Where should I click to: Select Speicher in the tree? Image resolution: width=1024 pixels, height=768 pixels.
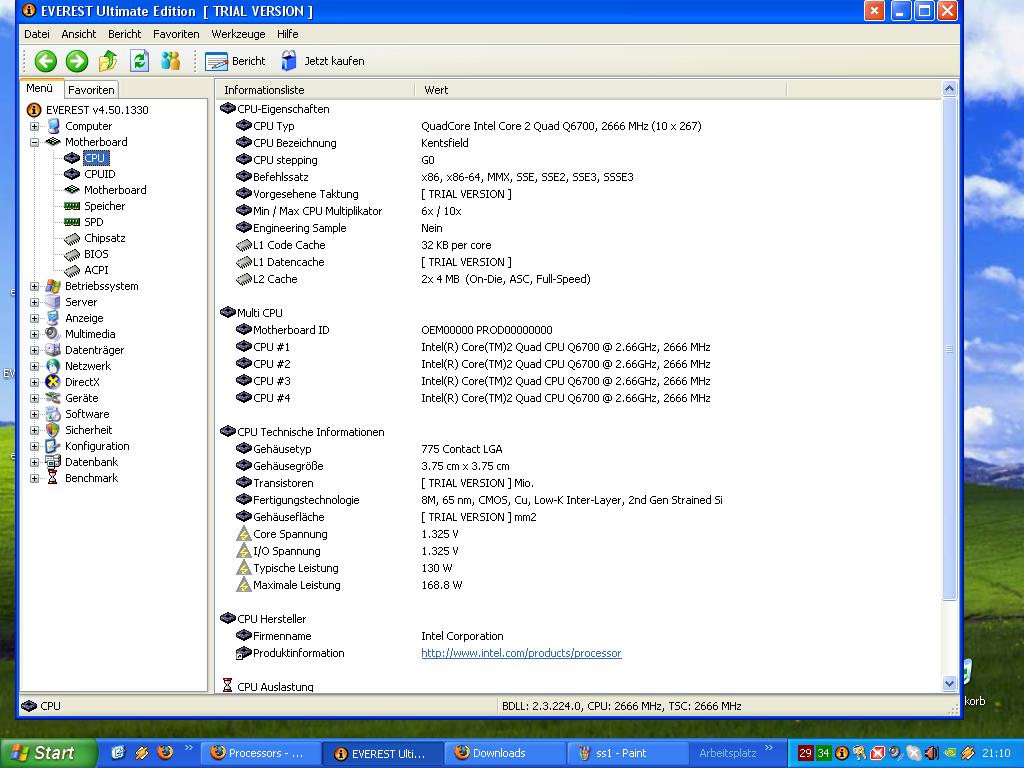[x=104, y=206]
